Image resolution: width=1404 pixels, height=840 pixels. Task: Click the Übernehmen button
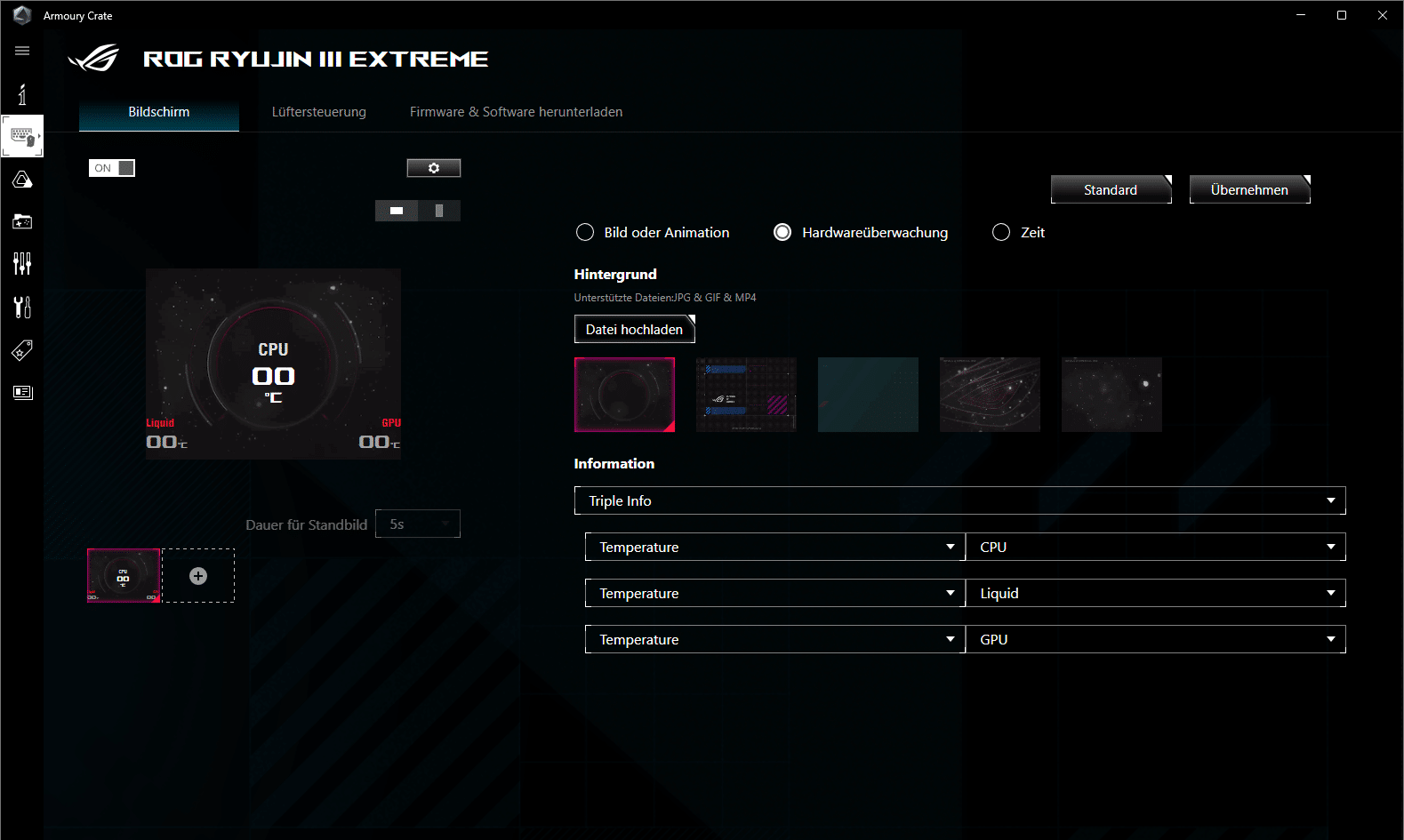pyautogui.click(x=1249, y=189)
